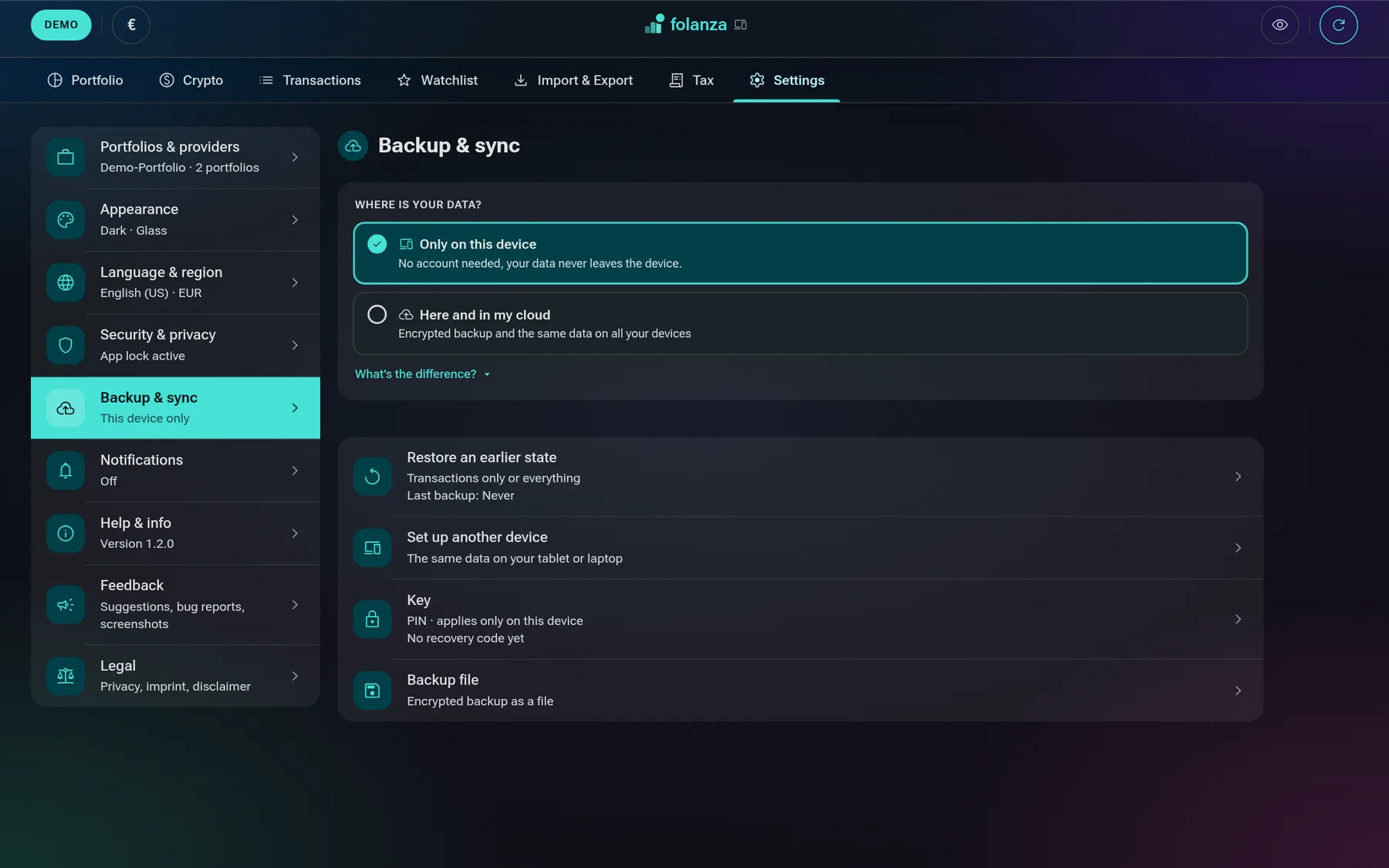Expand 'What's the difference?' disclosure
The width and height of the screenshot is (1389, 868).
[x=423, y=374]
